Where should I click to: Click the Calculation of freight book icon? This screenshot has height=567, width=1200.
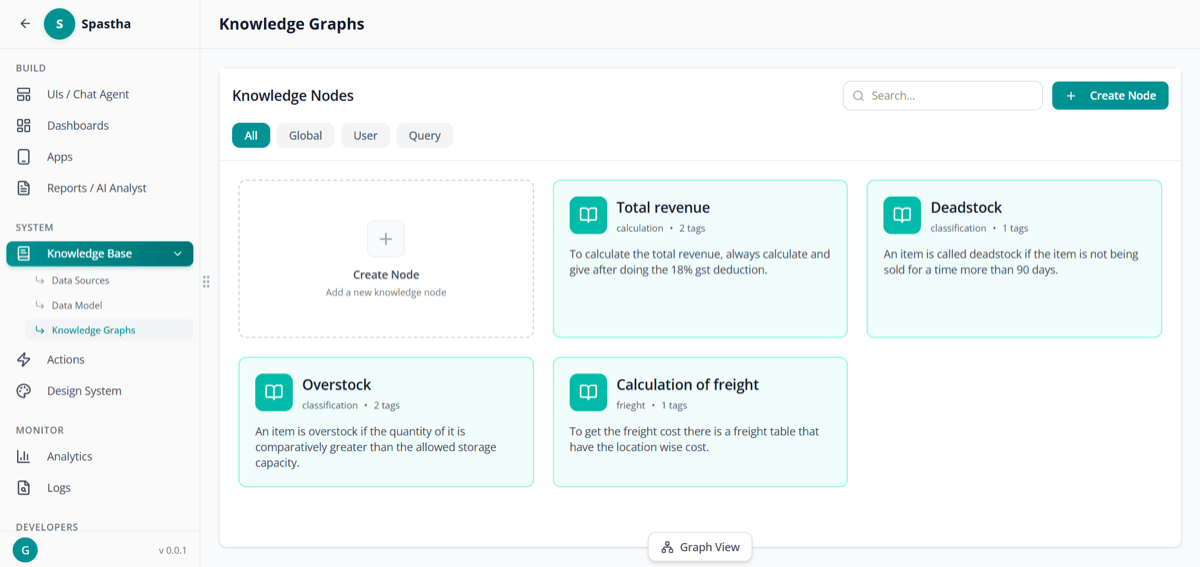[x=589, y=392]
